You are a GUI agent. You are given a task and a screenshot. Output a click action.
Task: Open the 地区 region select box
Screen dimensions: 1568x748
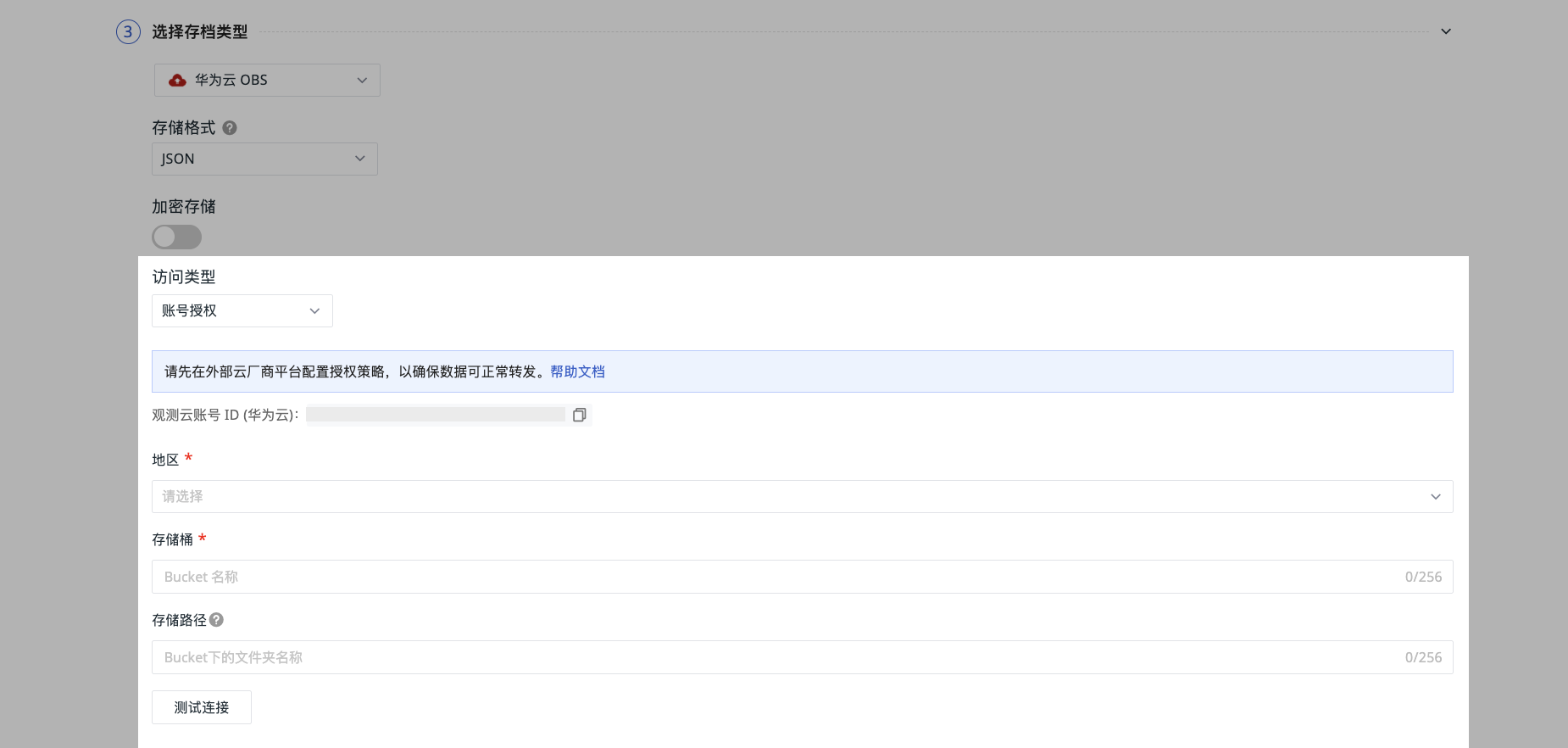[802, 496]
